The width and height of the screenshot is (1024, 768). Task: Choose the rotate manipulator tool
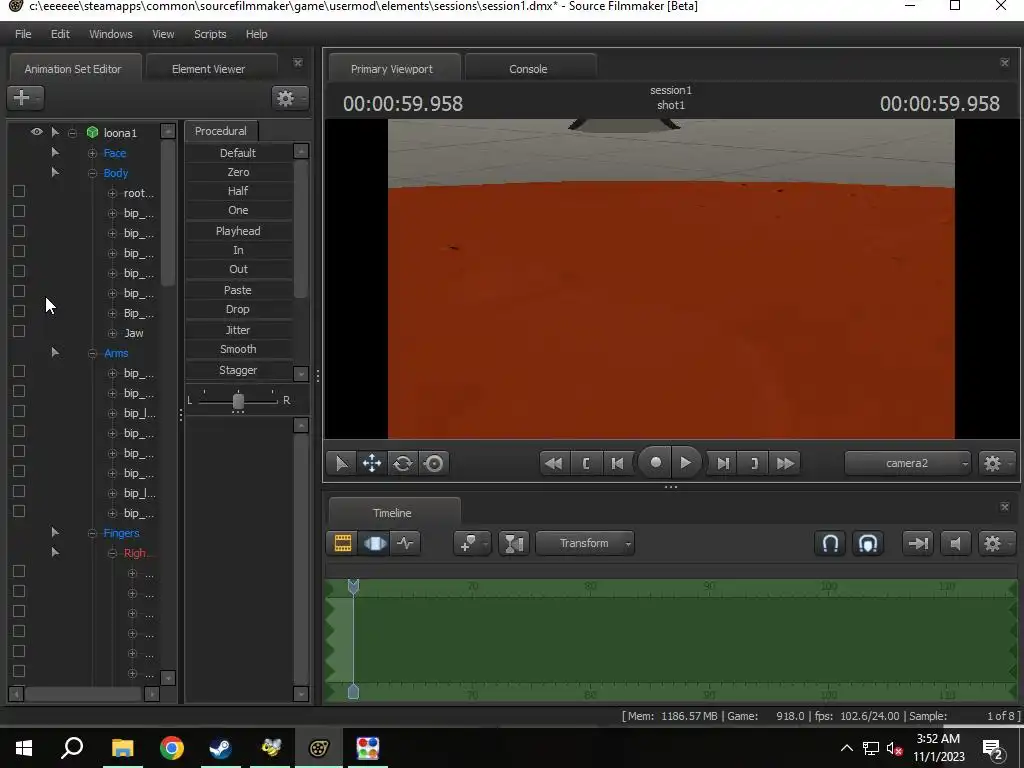pos(403,464)
